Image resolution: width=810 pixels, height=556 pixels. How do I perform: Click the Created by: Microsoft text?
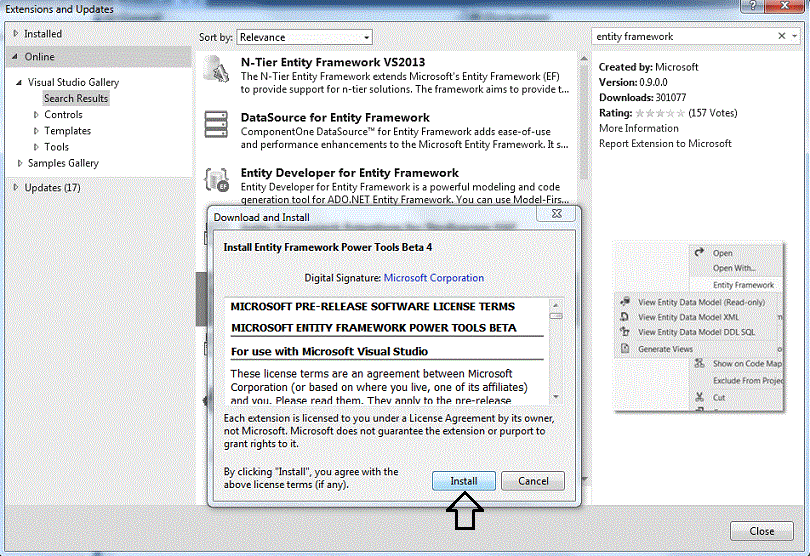[648, 67]
